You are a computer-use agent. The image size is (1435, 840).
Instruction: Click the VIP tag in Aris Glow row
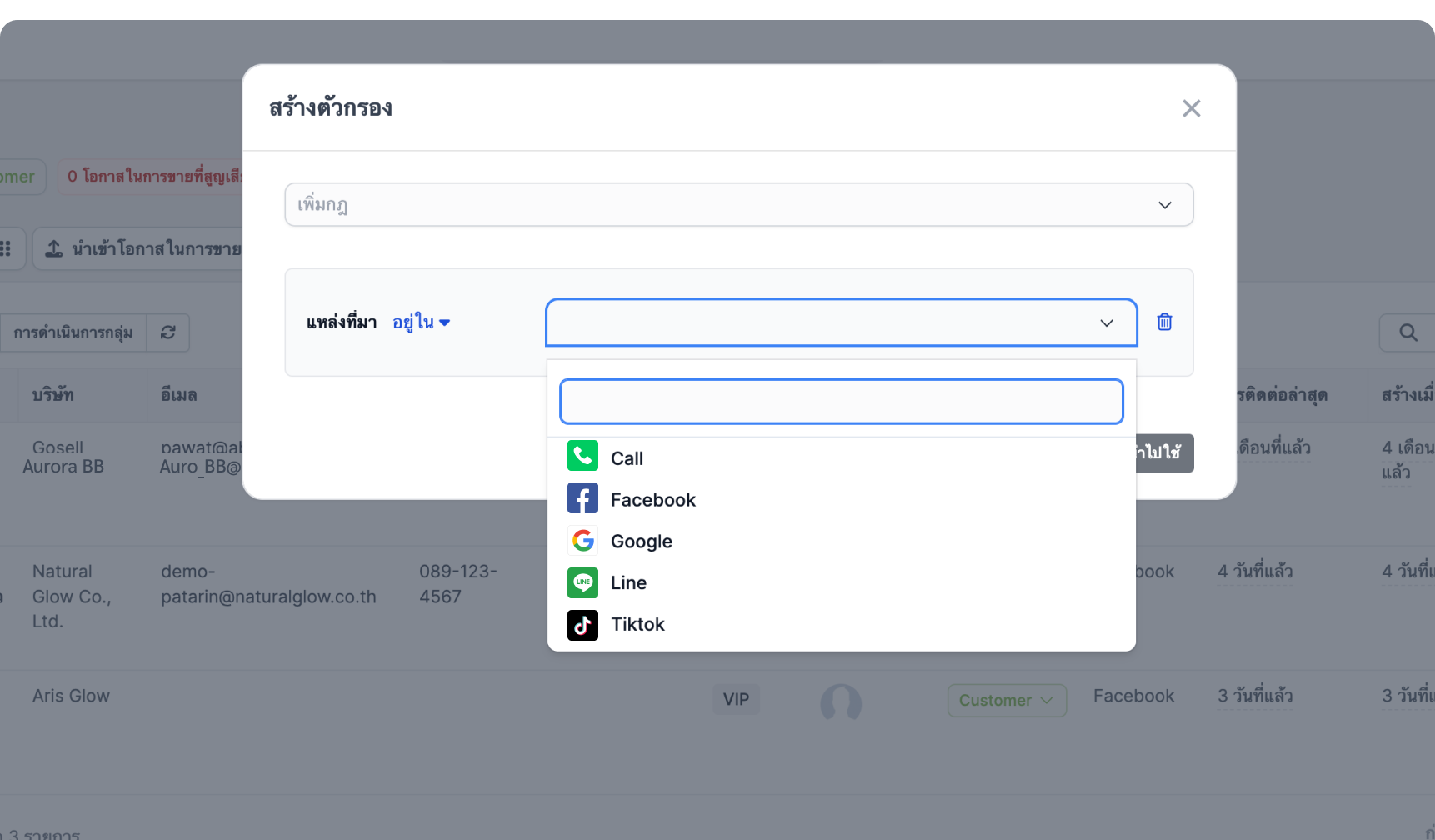click(736, 699)
